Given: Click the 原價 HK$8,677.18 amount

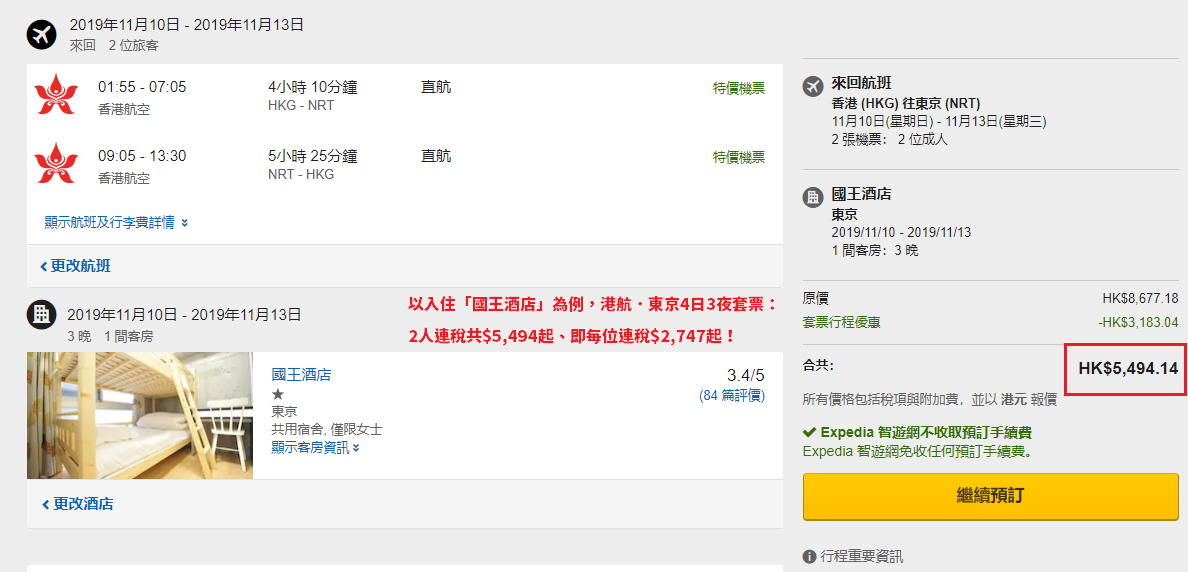Looking at the screenshot, I should (x=1140, y=299).
